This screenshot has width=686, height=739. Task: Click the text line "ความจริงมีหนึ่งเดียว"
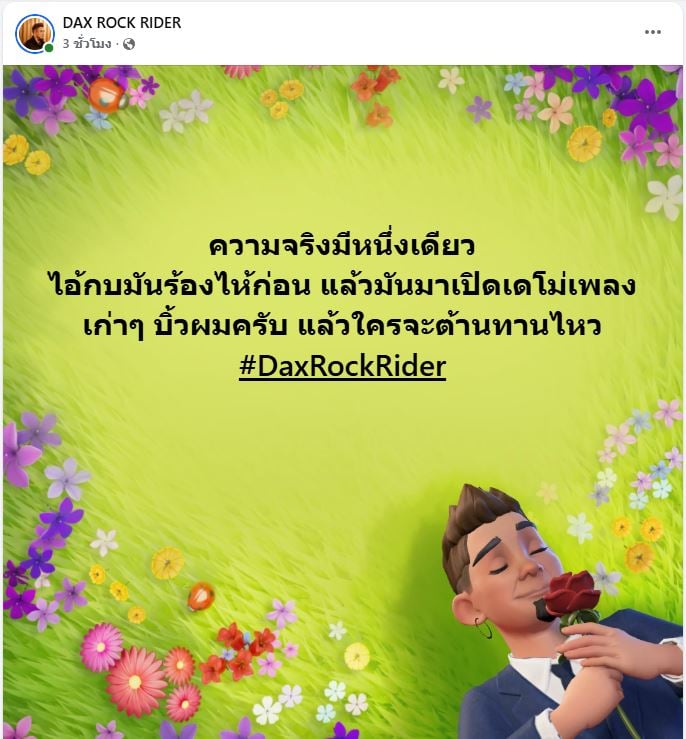pos(342,246)
